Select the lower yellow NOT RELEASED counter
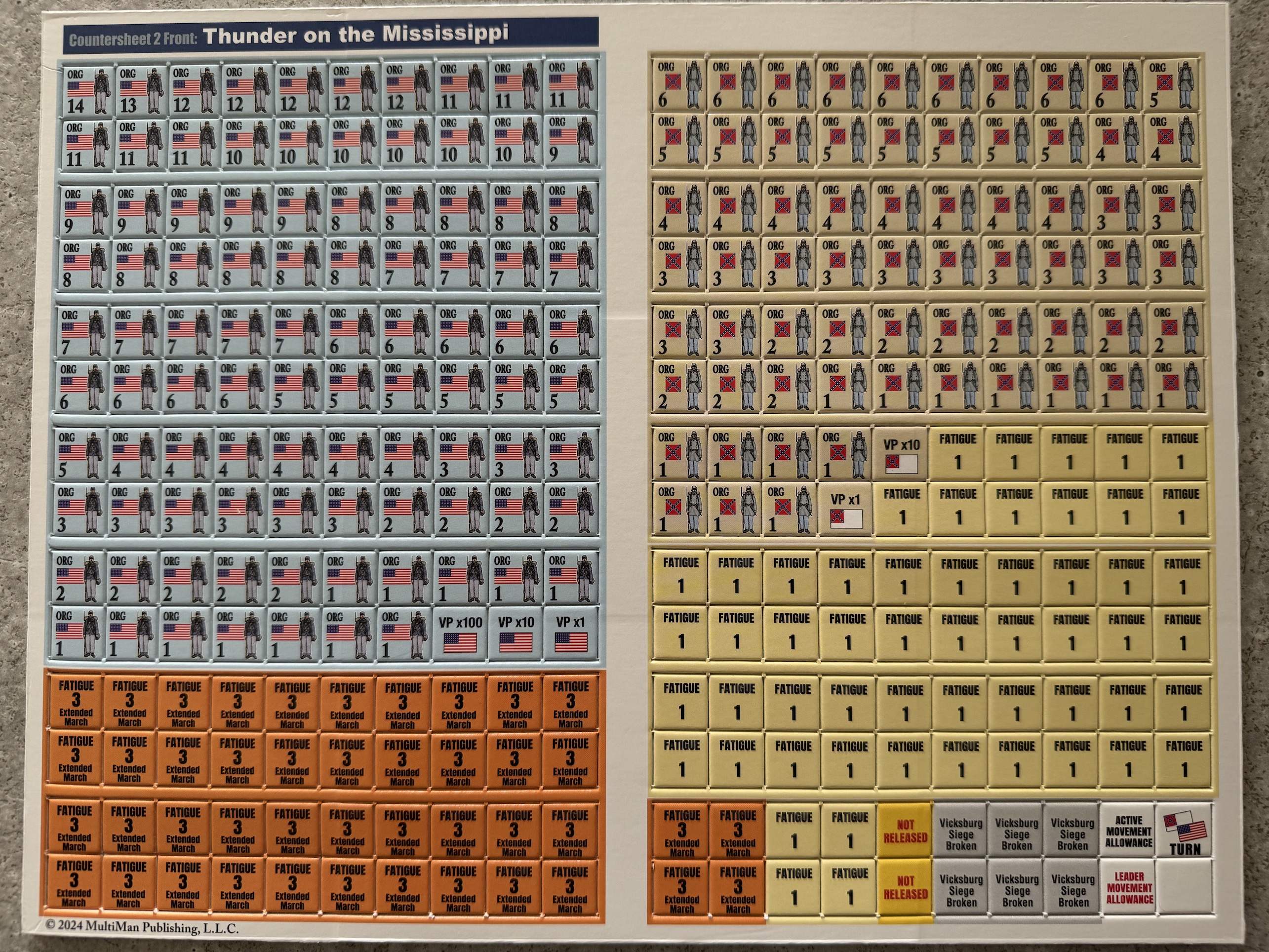The image size is (1269, 952). pos(905,887)
